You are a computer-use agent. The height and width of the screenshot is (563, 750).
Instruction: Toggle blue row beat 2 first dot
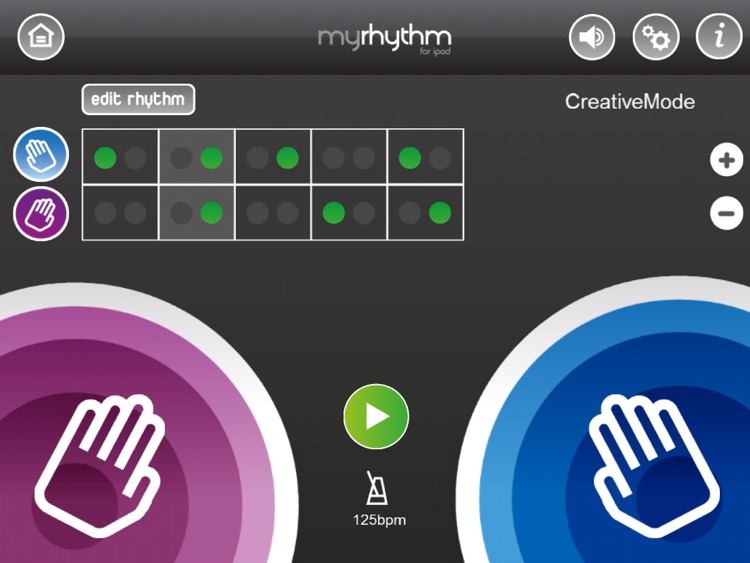click(x=181, y=158)
